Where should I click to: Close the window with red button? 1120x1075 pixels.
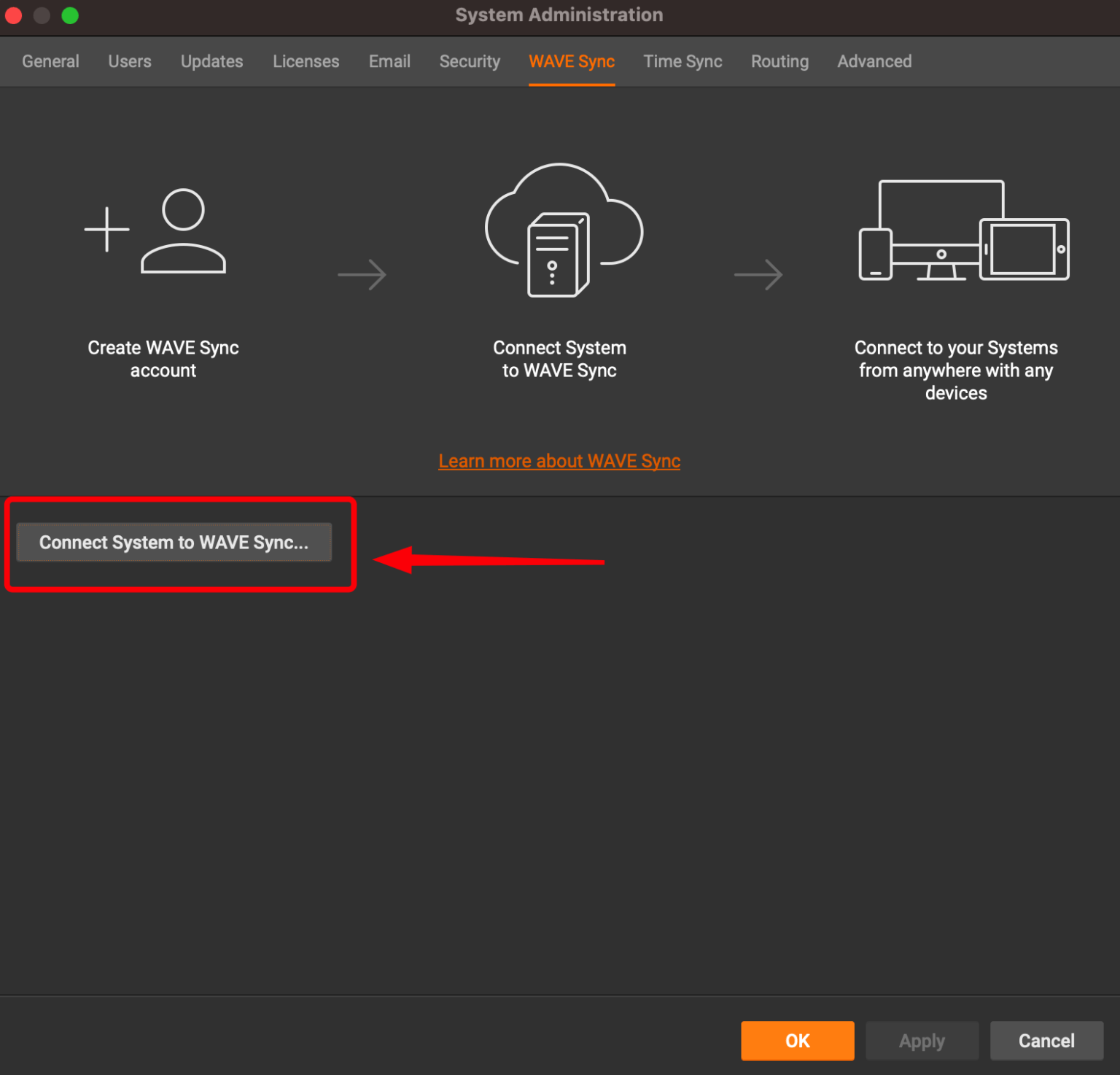tap(13, 15)
